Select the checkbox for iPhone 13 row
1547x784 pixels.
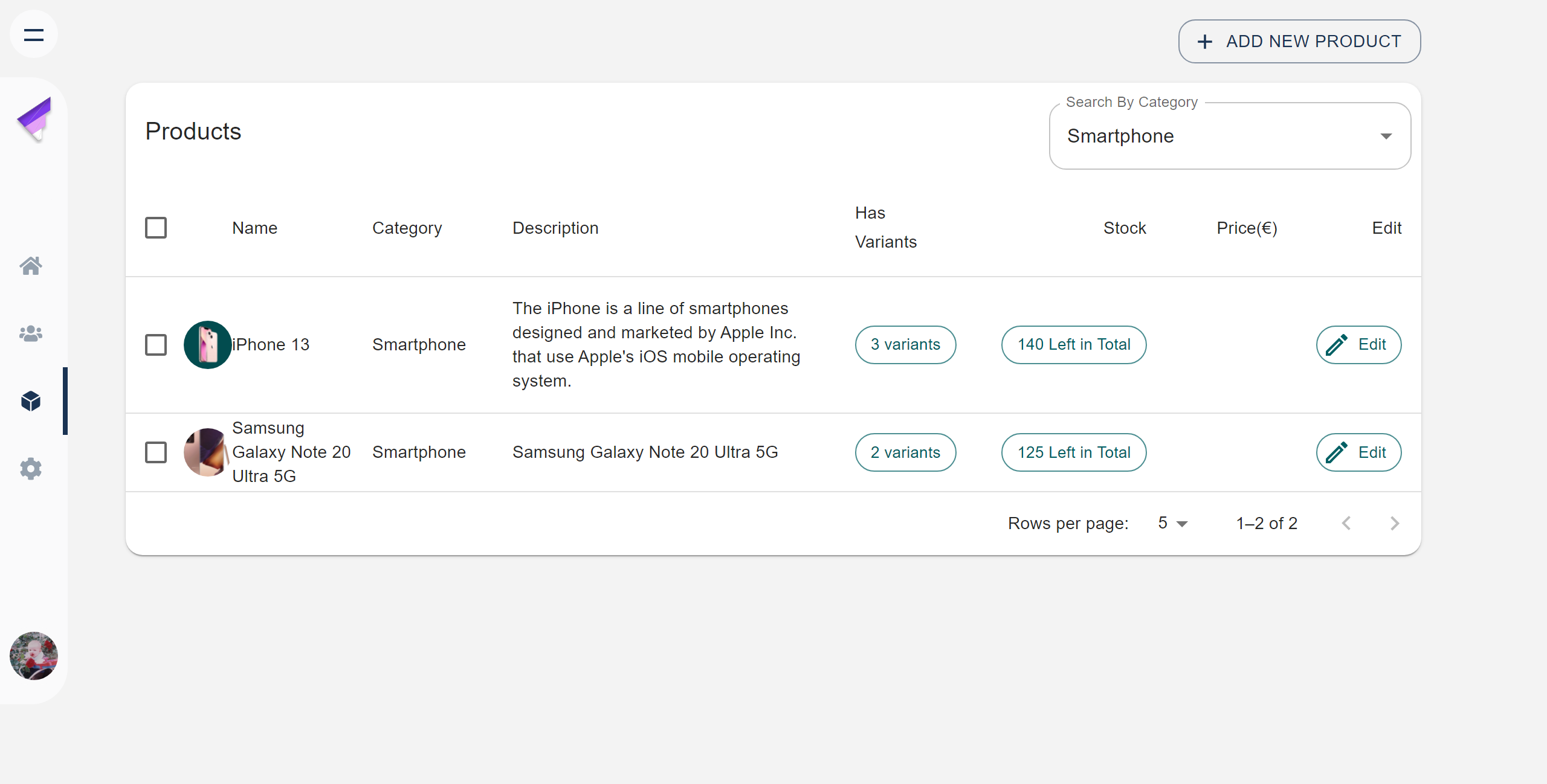(156, 344)
